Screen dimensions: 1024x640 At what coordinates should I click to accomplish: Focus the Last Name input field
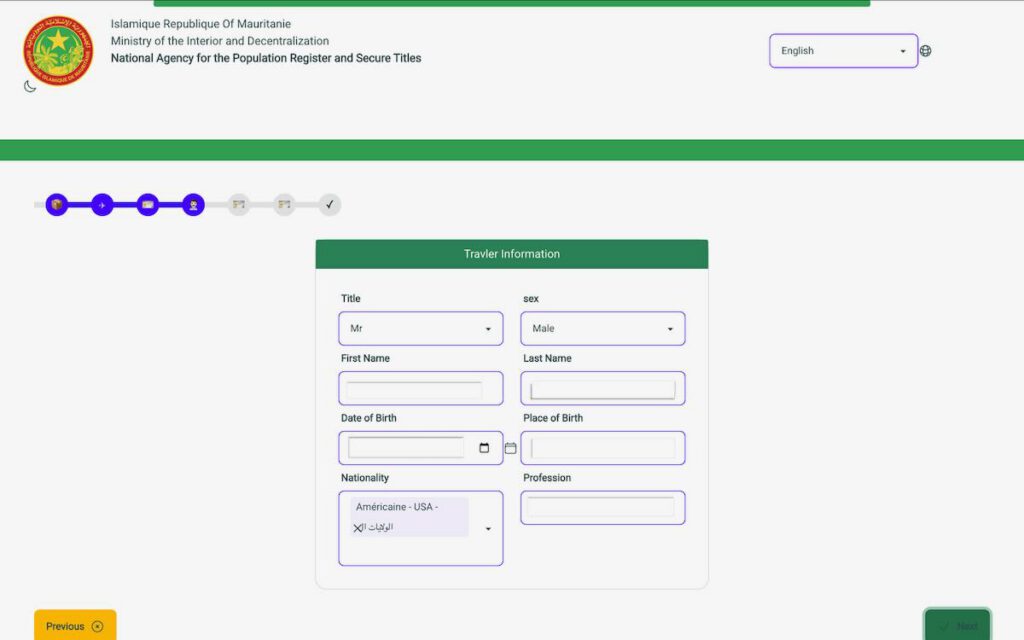point(602,389)
